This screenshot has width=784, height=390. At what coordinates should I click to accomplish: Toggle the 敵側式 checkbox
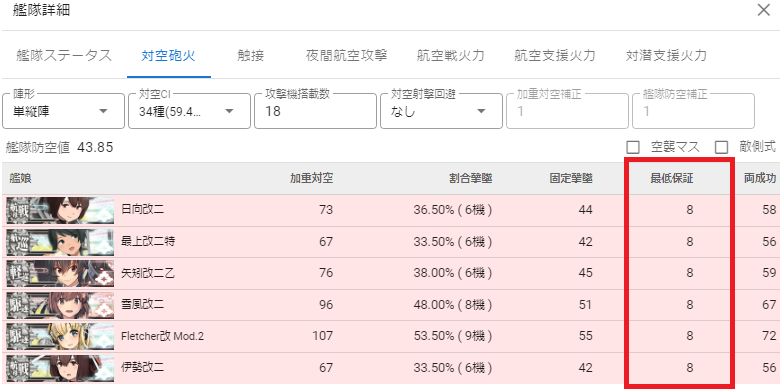click(x=722, y=147)
